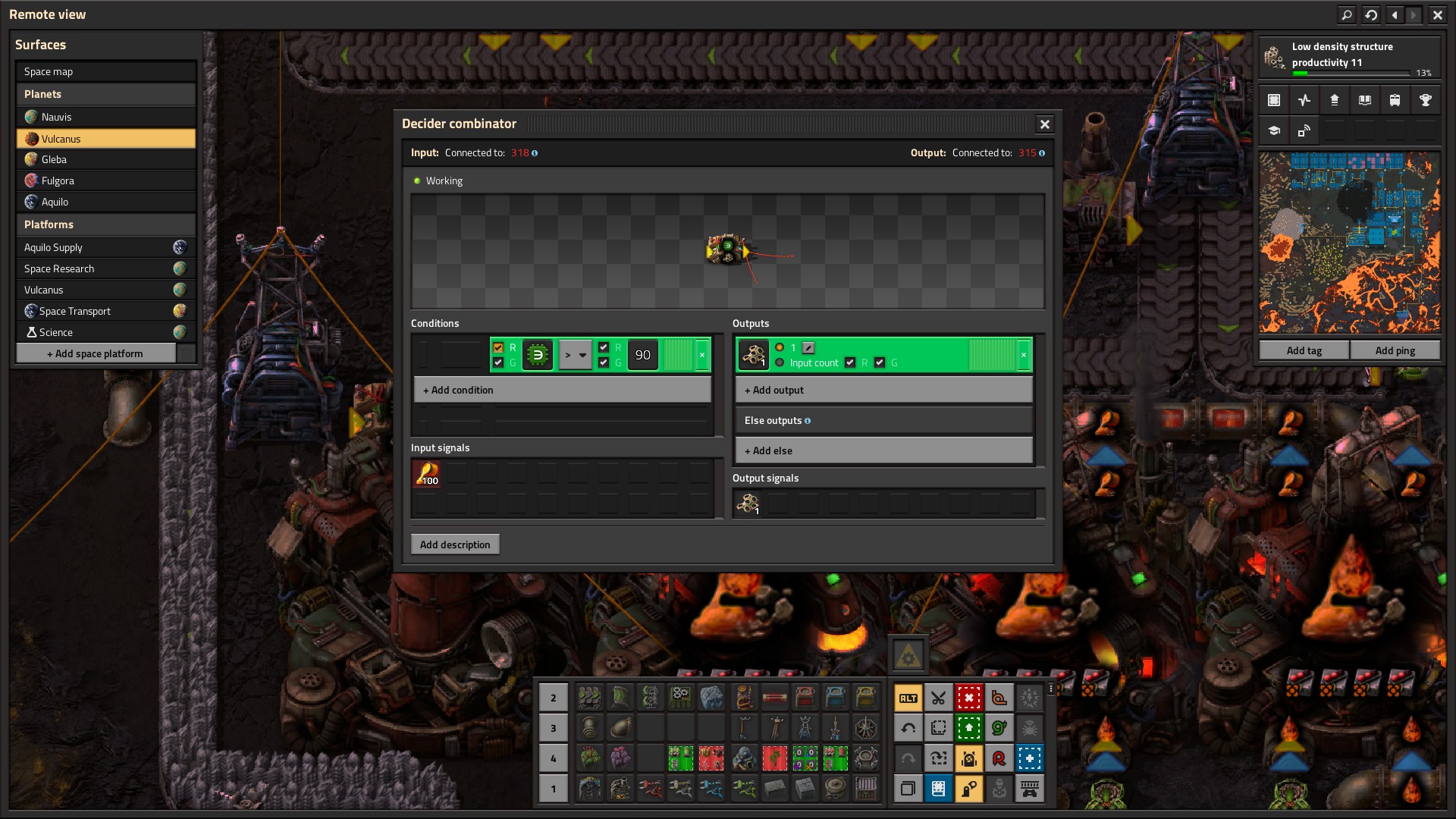Click Add else button

[x=884, y=450]
